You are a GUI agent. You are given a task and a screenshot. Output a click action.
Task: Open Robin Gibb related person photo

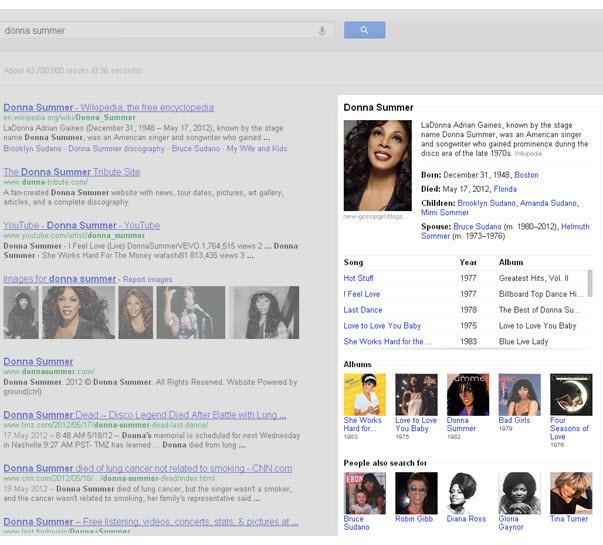click(416, 493)
